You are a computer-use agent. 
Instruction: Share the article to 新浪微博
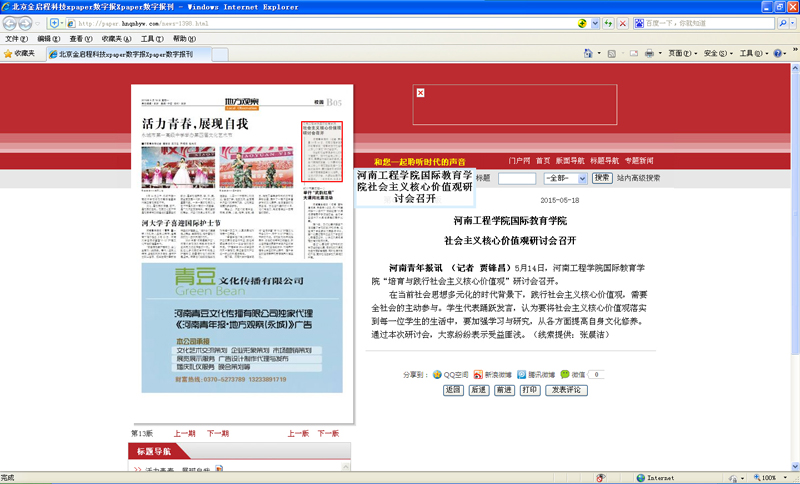[492, 374]
